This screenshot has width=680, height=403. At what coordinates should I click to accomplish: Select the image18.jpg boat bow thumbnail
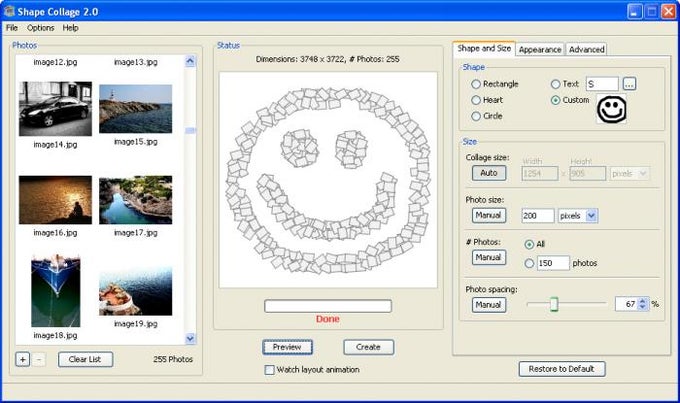coord(56,290)
